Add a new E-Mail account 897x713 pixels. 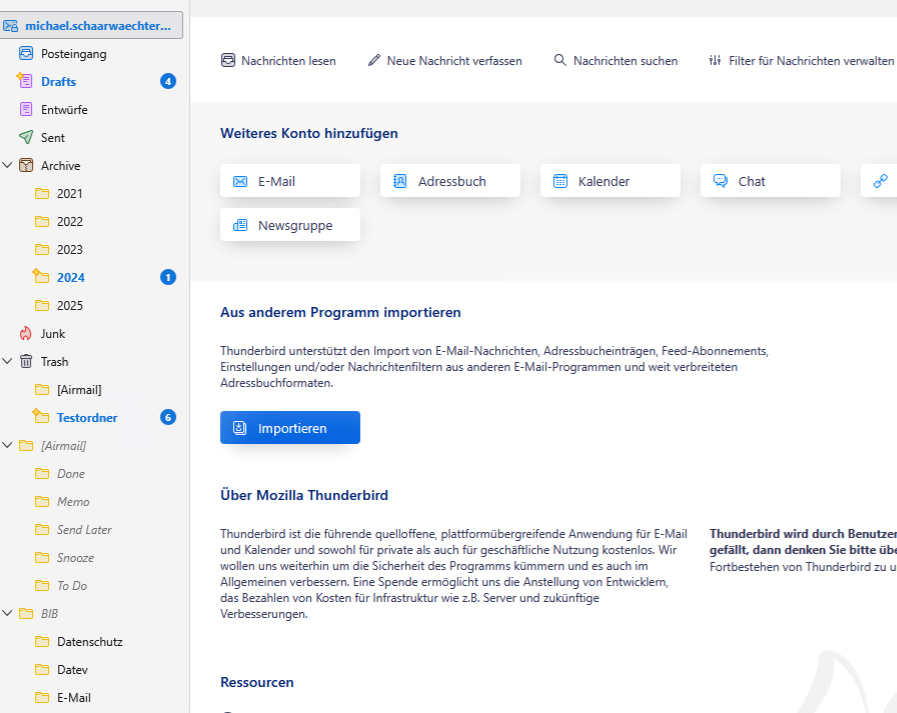290,181
